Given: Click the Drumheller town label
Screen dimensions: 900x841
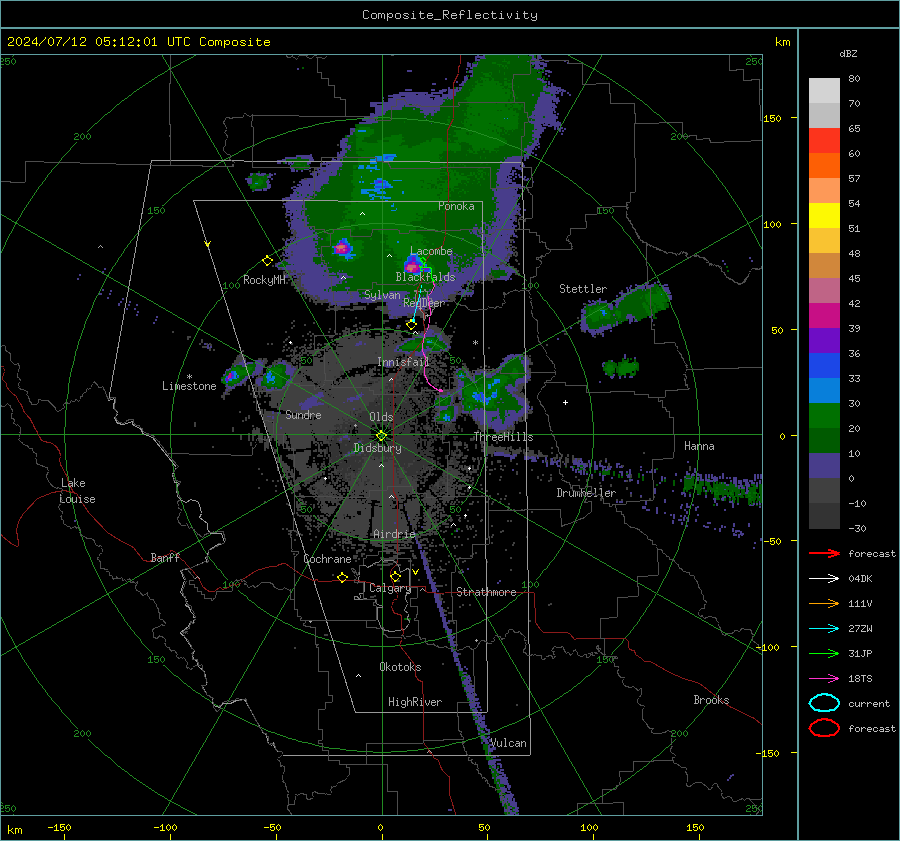Looking at the screenshot, I should point(586,493).
